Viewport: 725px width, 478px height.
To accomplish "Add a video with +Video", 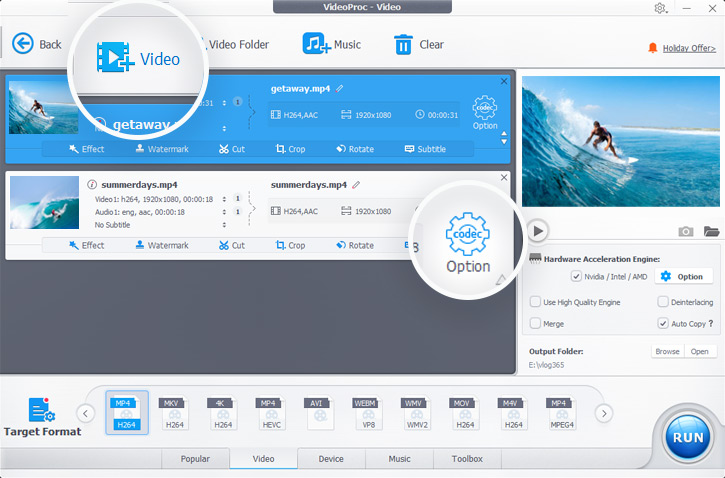I will pyautogui.click(x=138, y=58).
